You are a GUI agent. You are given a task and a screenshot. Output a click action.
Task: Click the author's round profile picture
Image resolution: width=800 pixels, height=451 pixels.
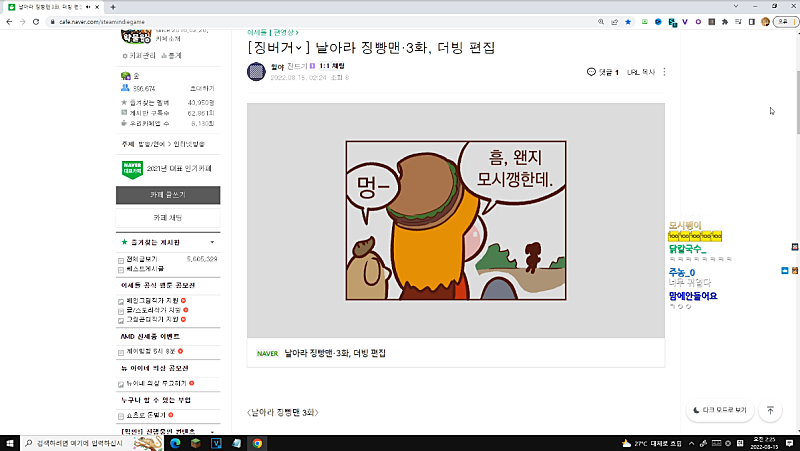click(256, 71)
